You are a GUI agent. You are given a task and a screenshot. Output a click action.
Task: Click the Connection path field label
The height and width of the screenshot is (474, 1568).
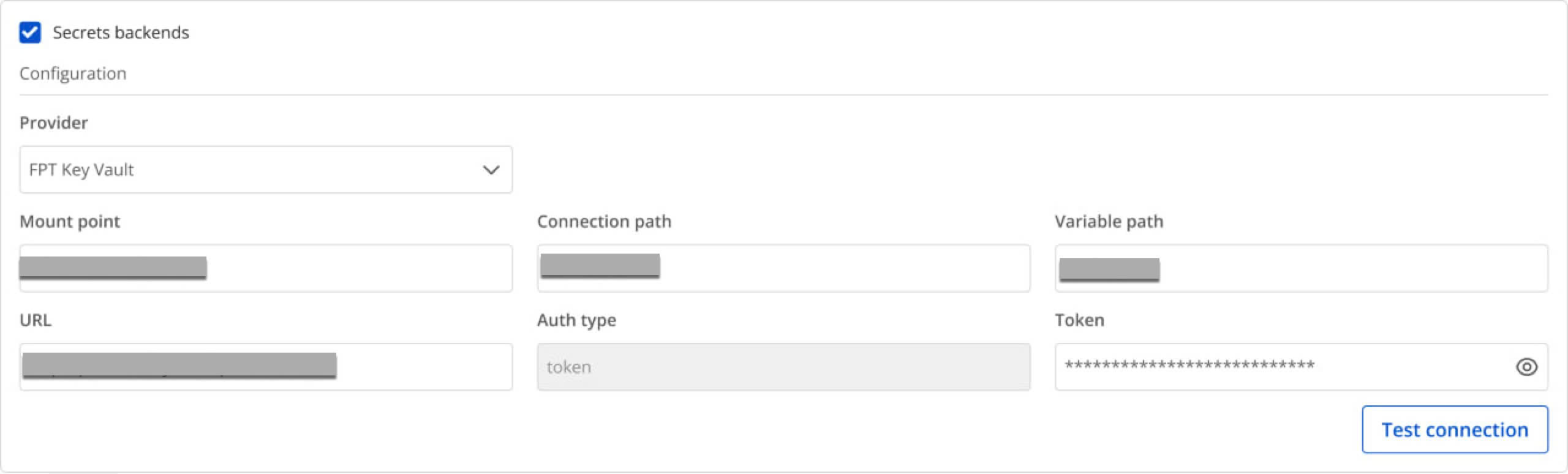point(604,221)
